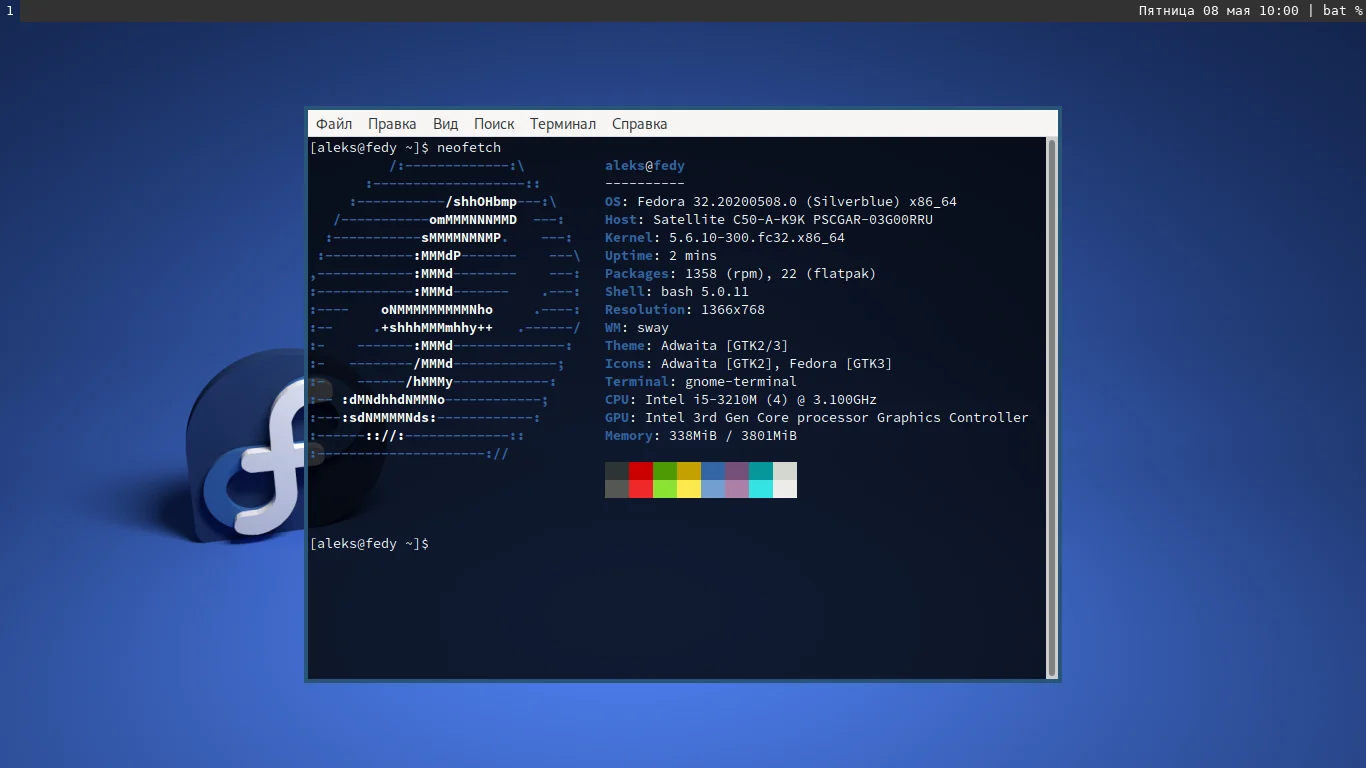Click the dark green palette block

(x=665, y=471)
